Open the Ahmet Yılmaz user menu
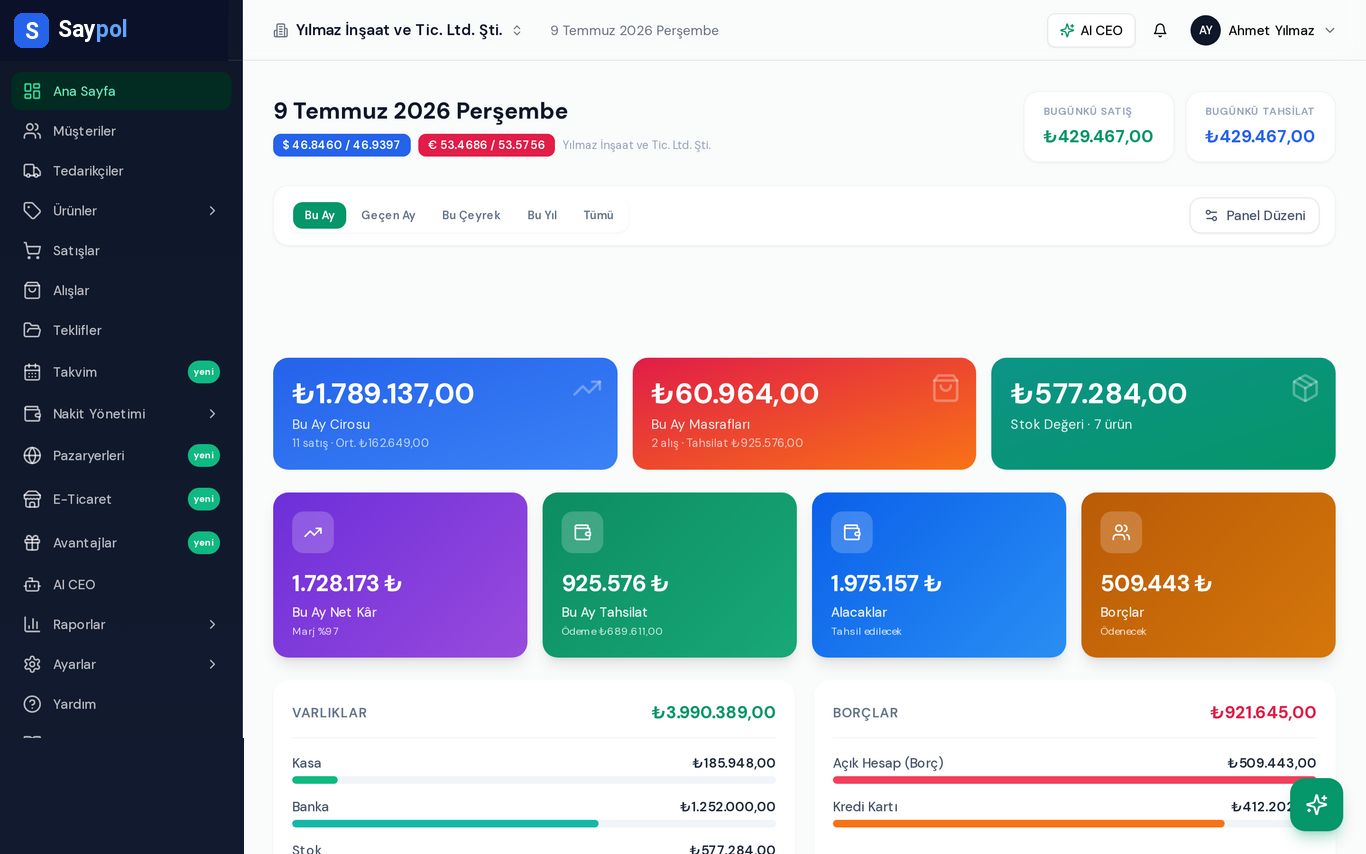1366x854 pixels. (x=1263, y=30)
